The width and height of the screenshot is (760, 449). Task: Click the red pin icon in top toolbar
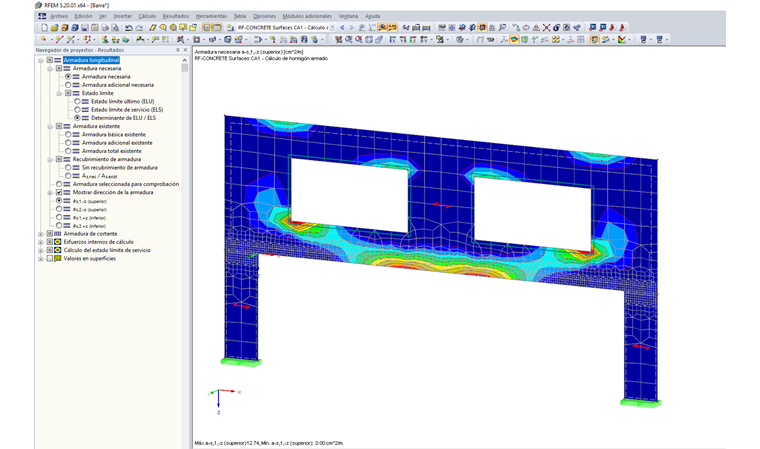click(613, 28)
